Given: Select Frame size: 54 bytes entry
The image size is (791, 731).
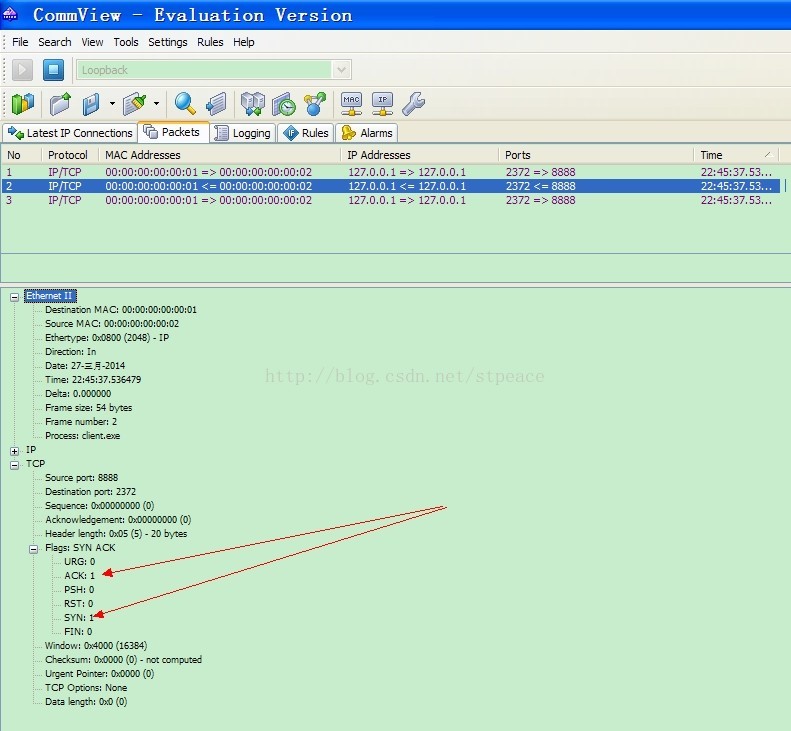Looking at the screenshot, I should pyautogui.click(x=89, y=408).
